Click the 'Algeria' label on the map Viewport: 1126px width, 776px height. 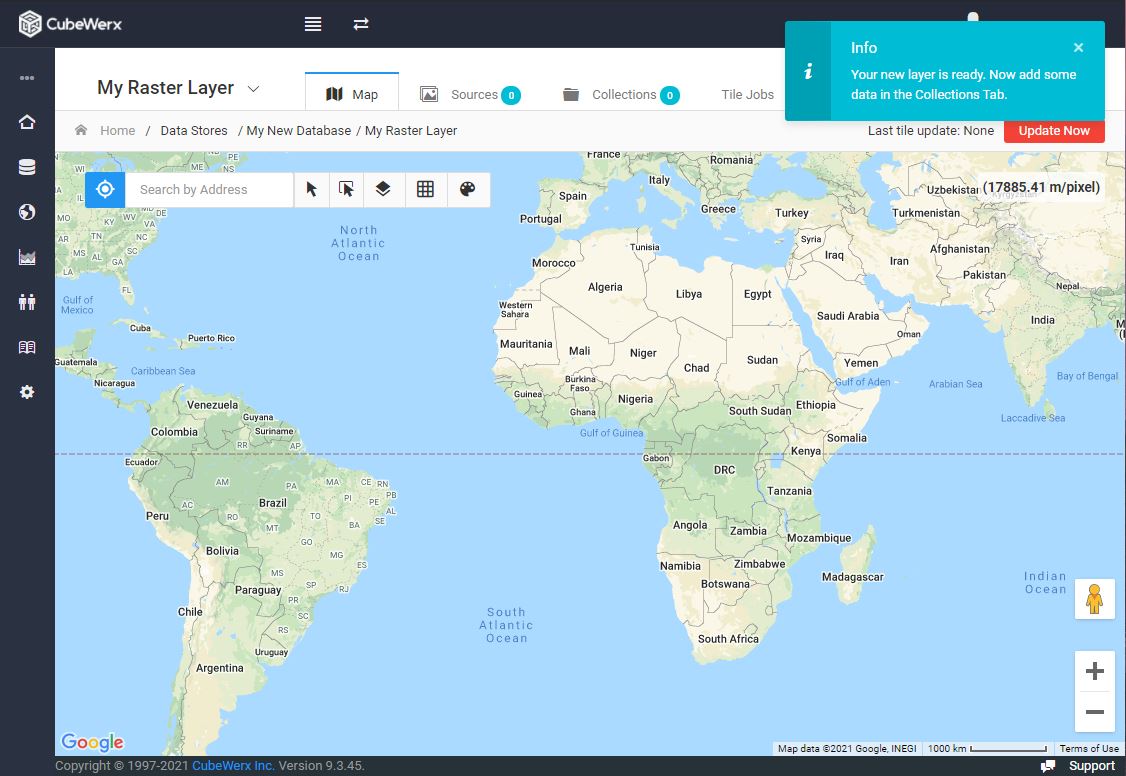coord(605,287)
